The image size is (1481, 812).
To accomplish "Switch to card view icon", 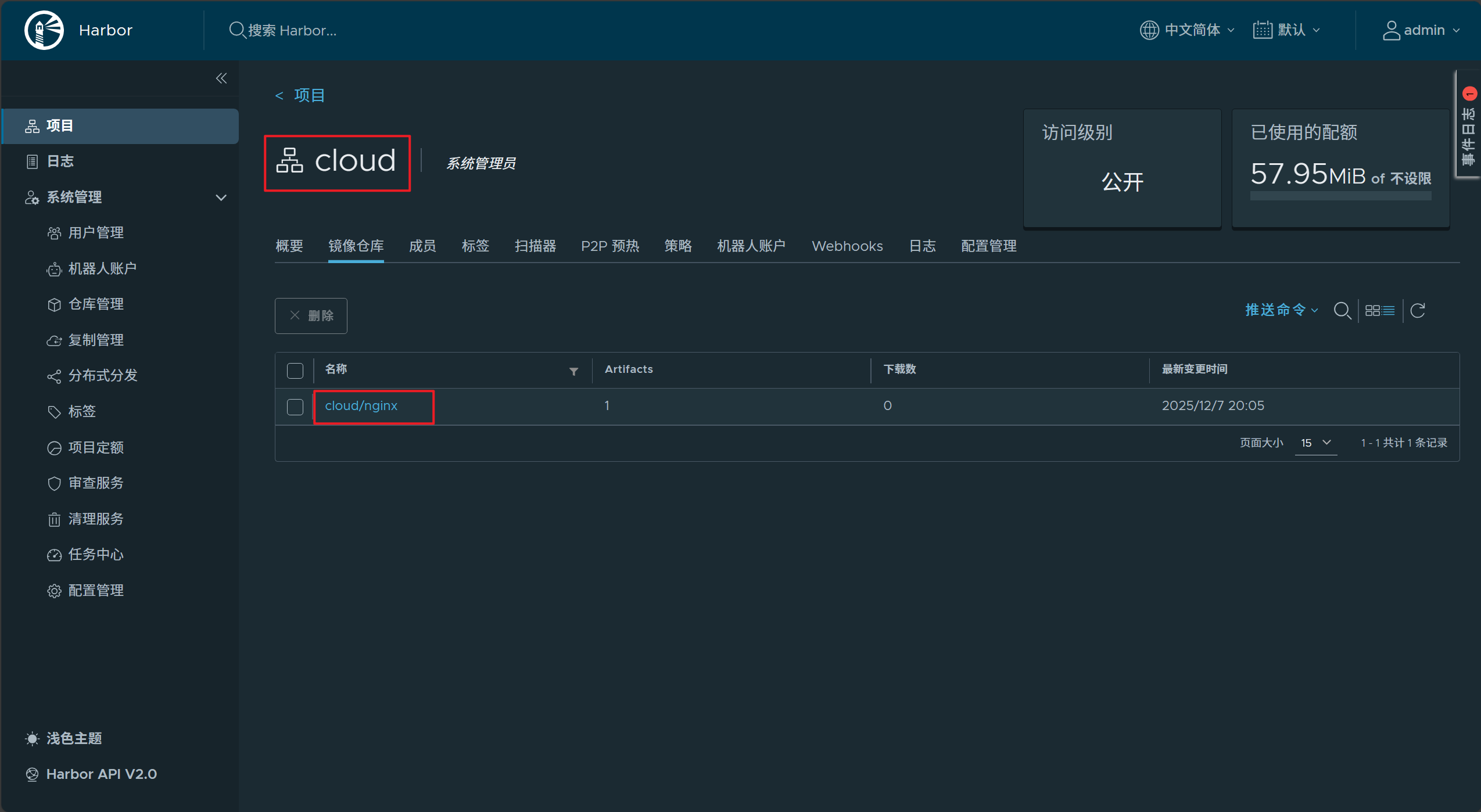I will tap(1372, 311).
